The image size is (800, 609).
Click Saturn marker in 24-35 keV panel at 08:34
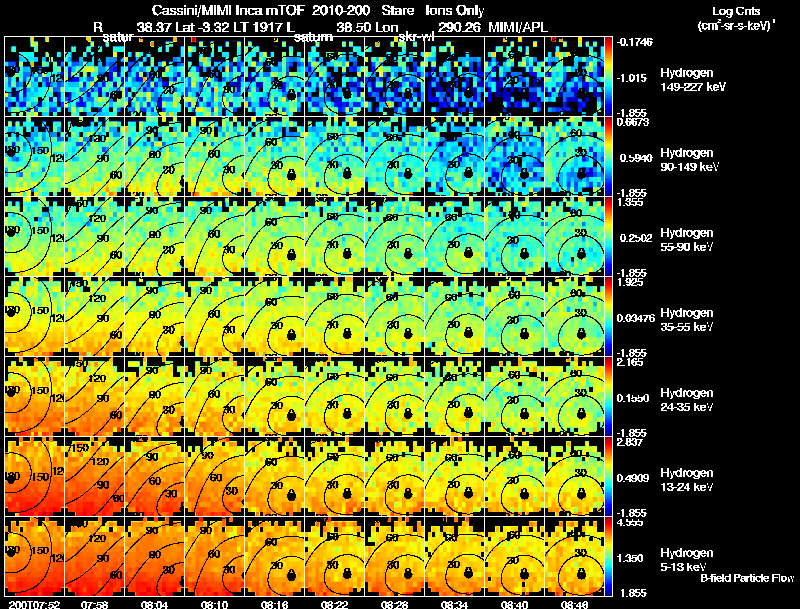468,414
